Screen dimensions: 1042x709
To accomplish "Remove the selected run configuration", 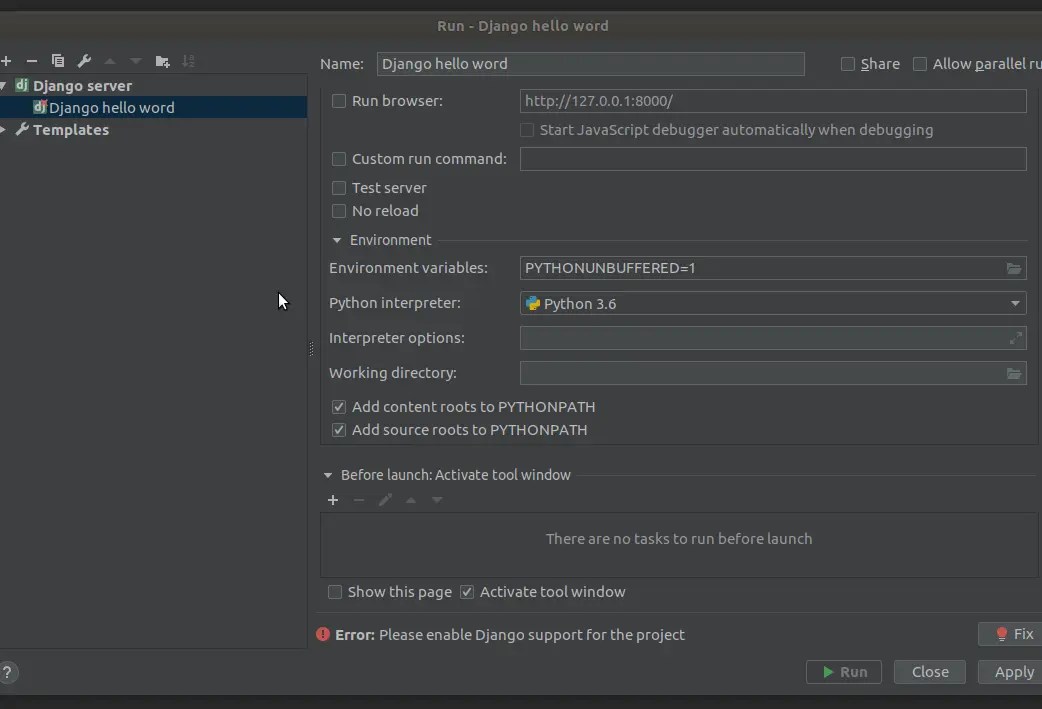I will click(30, 61).
